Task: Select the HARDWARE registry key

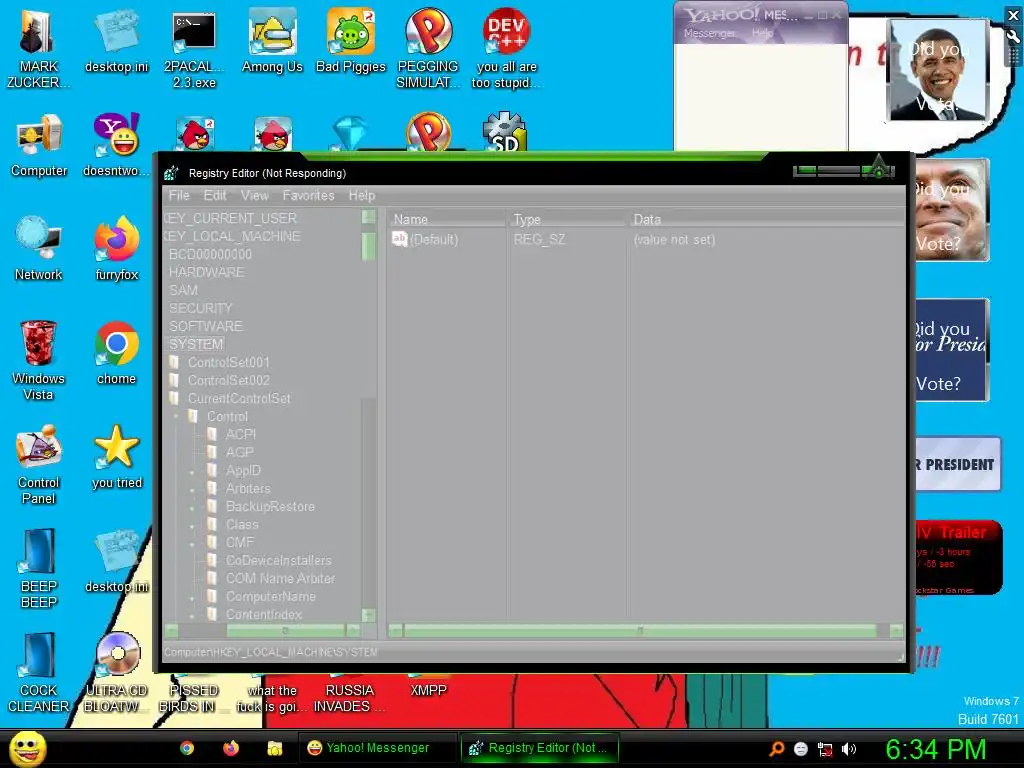Action: tap(206, 272)
